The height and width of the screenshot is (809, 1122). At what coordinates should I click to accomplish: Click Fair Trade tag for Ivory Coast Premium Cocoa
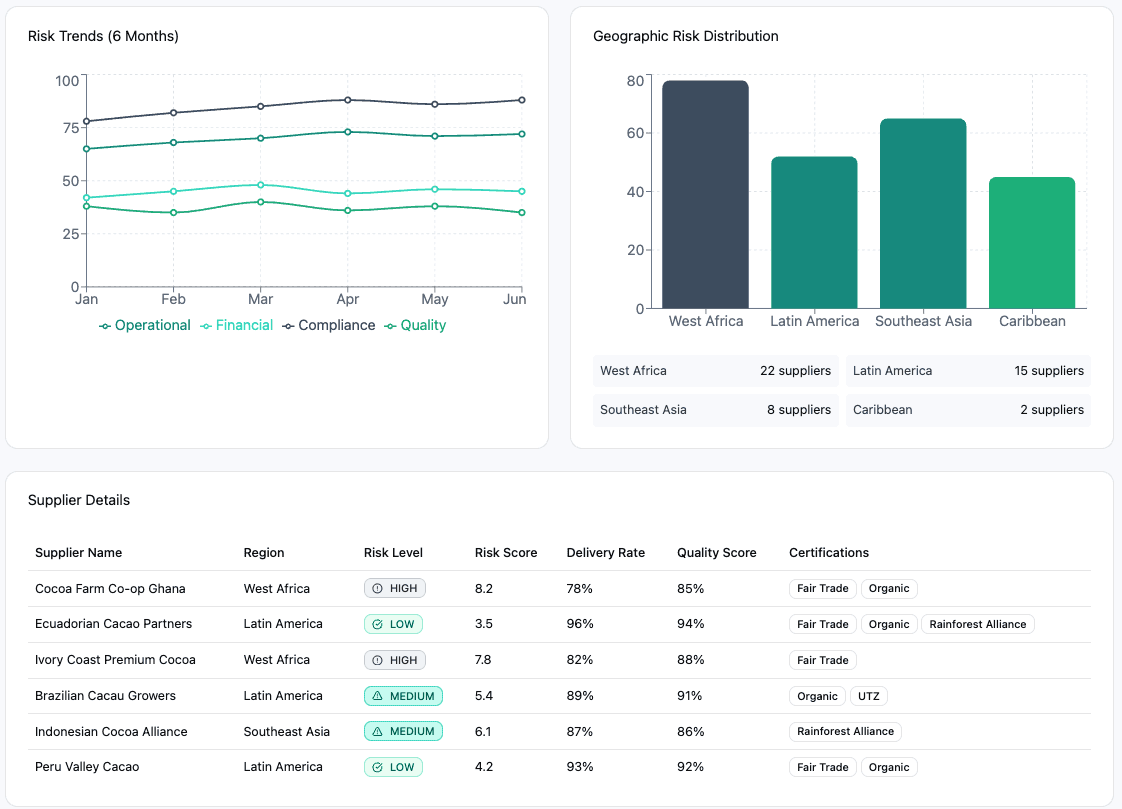[823, 660]
